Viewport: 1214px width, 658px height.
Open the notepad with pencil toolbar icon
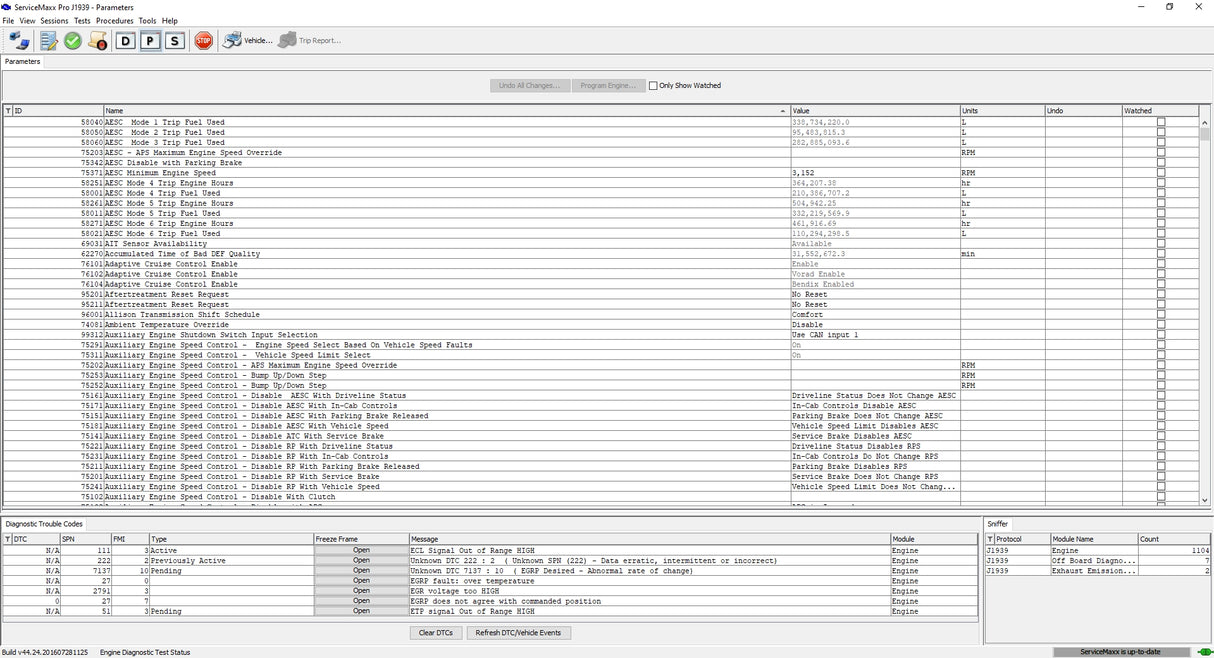(48, 40)
